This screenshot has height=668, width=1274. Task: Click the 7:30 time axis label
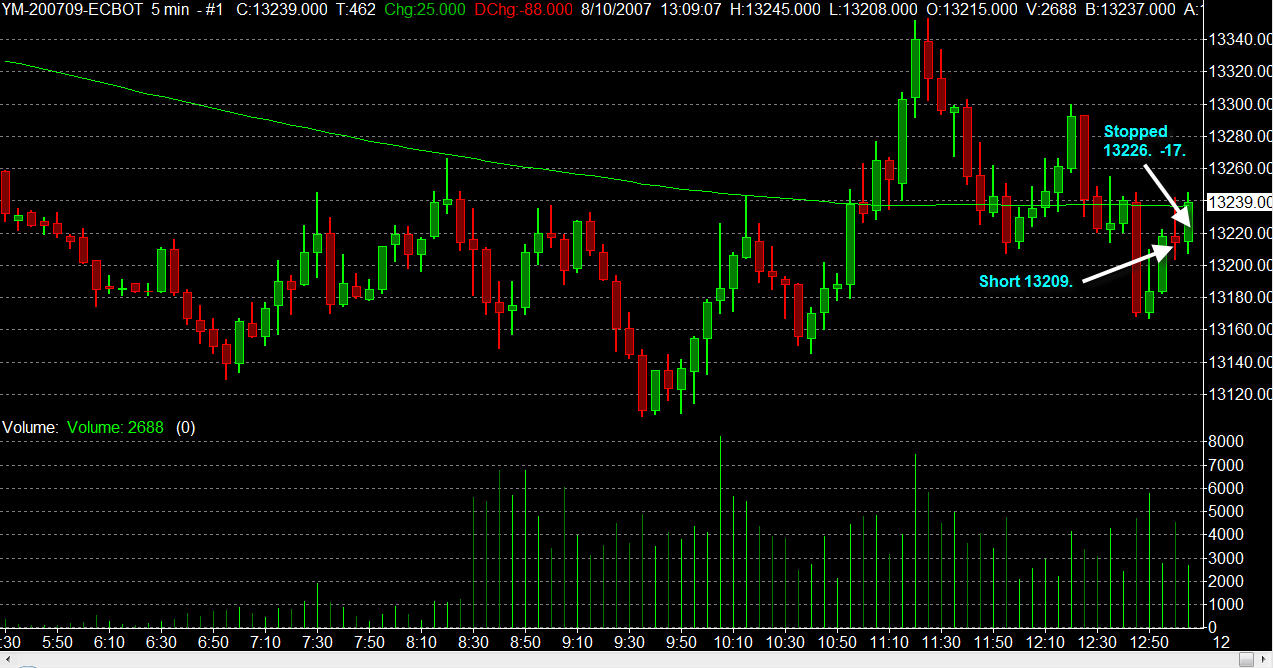(x=317, y=641)
